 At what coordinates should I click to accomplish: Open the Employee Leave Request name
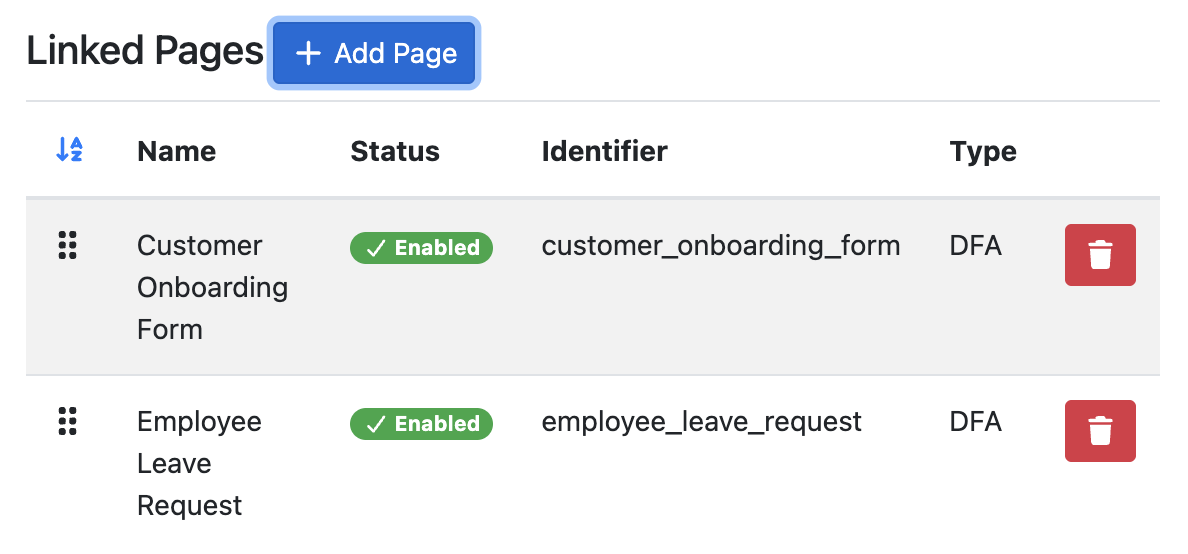coord(199,463)
